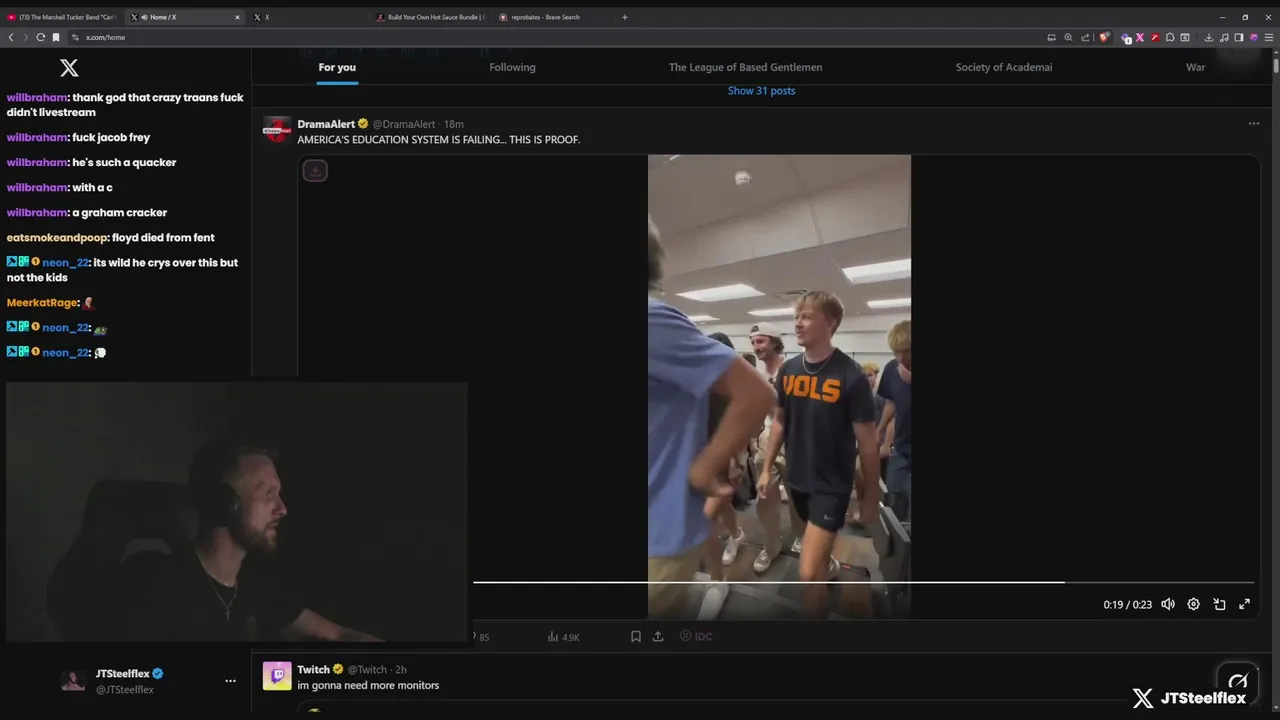Select the For you timeline tab
Viewport: 1280px width, 720px height.
coord(337,67)
